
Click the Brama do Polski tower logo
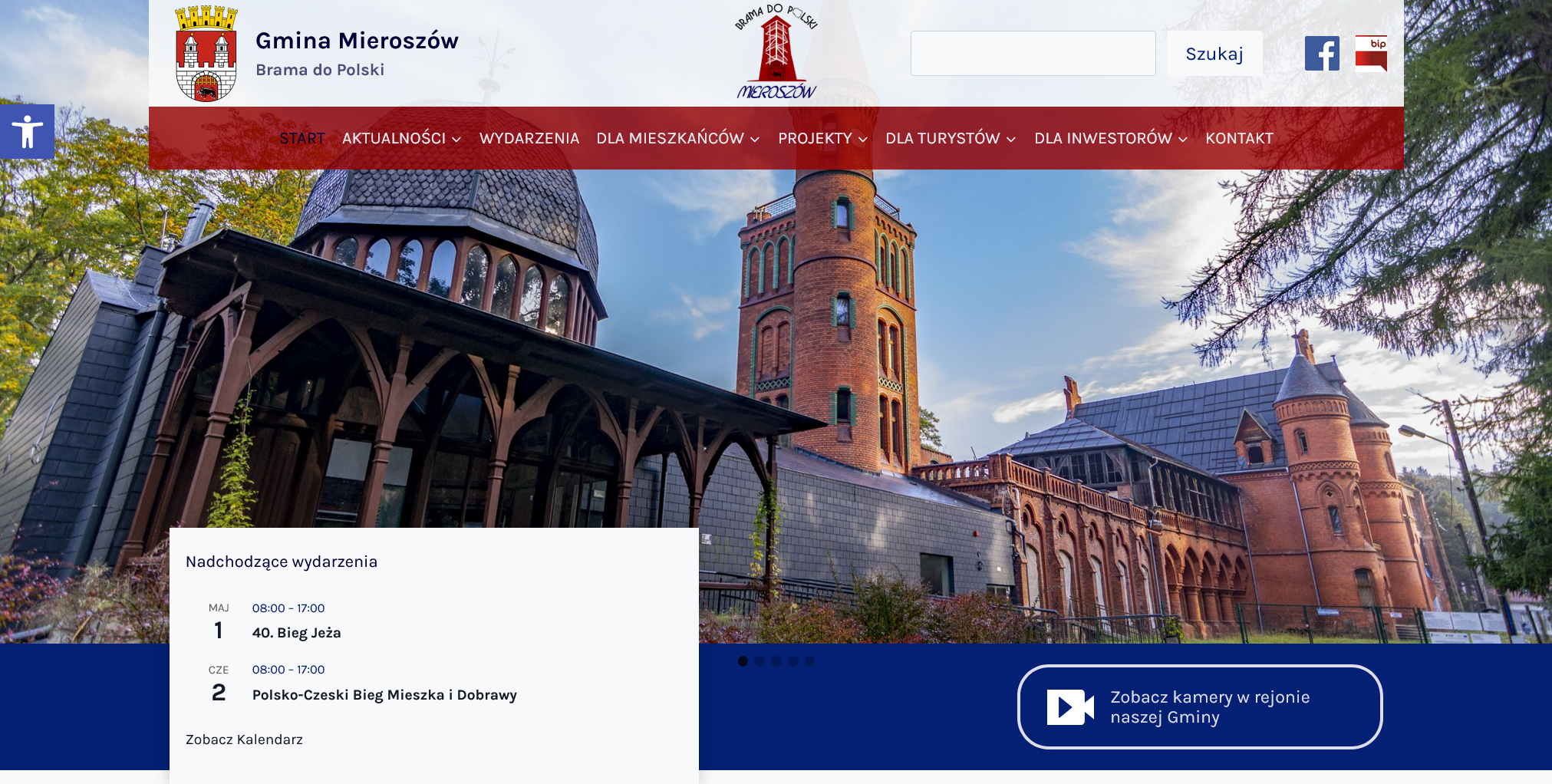click(x=776, y=52)
